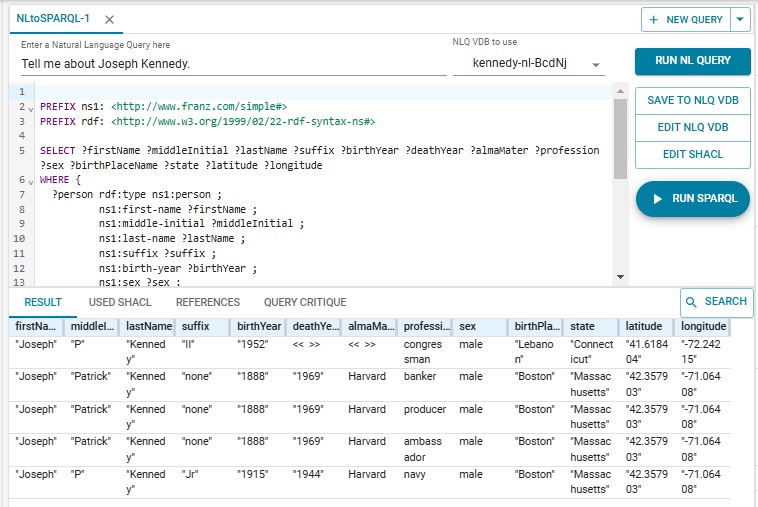Screen dimensions: 758x507
Task: Switch to the Used SHACL tab
Action: (x=118, y=302)
